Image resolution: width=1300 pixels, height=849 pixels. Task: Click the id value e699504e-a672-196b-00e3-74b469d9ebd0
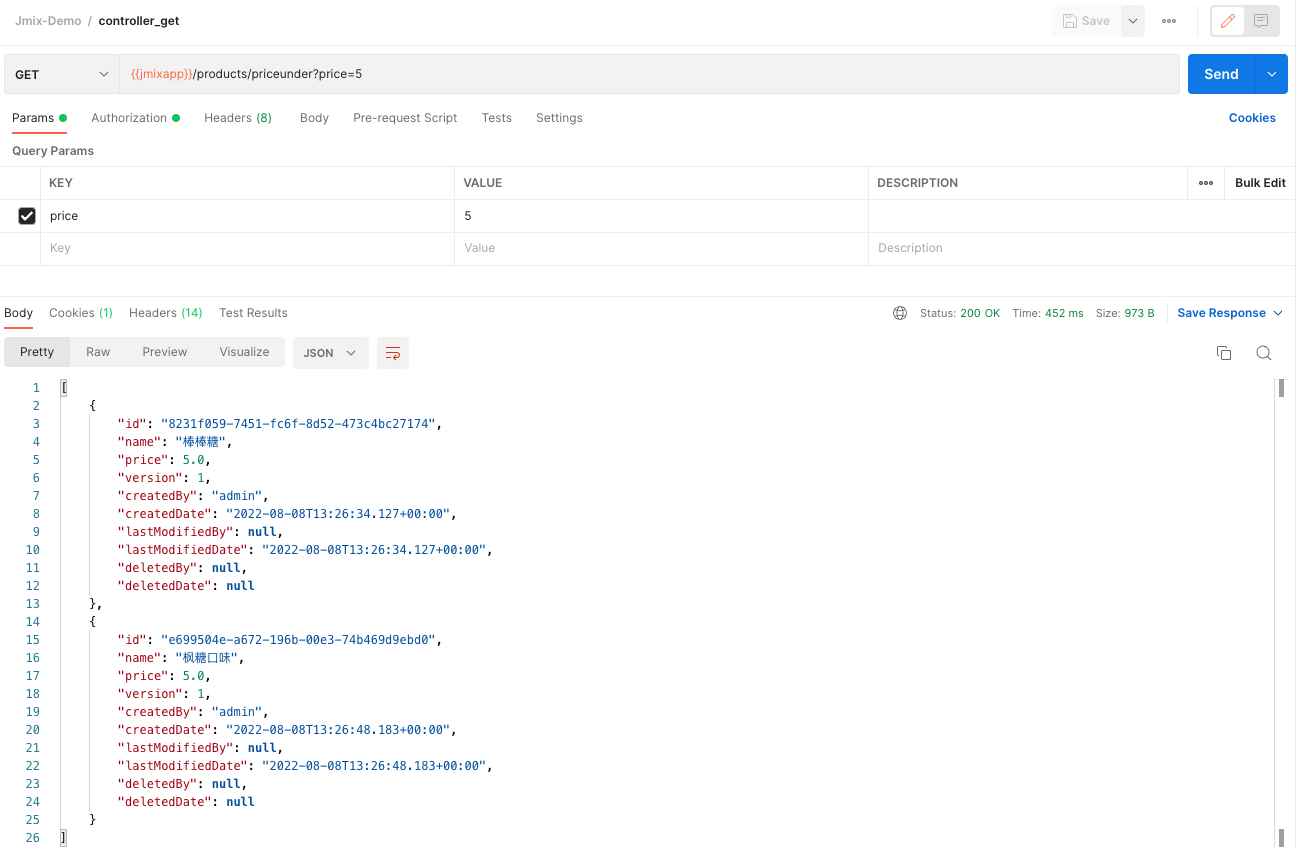tap(297, 640)
